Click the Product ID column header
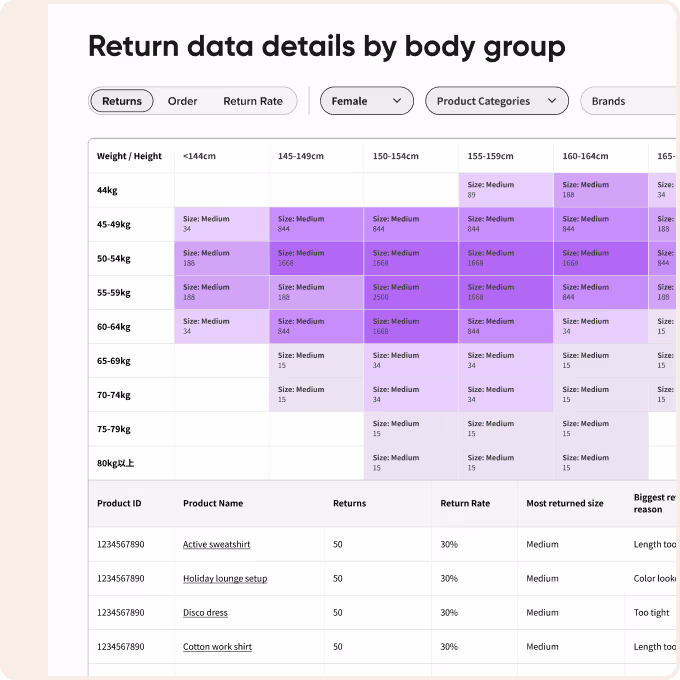 coord(119,503)
